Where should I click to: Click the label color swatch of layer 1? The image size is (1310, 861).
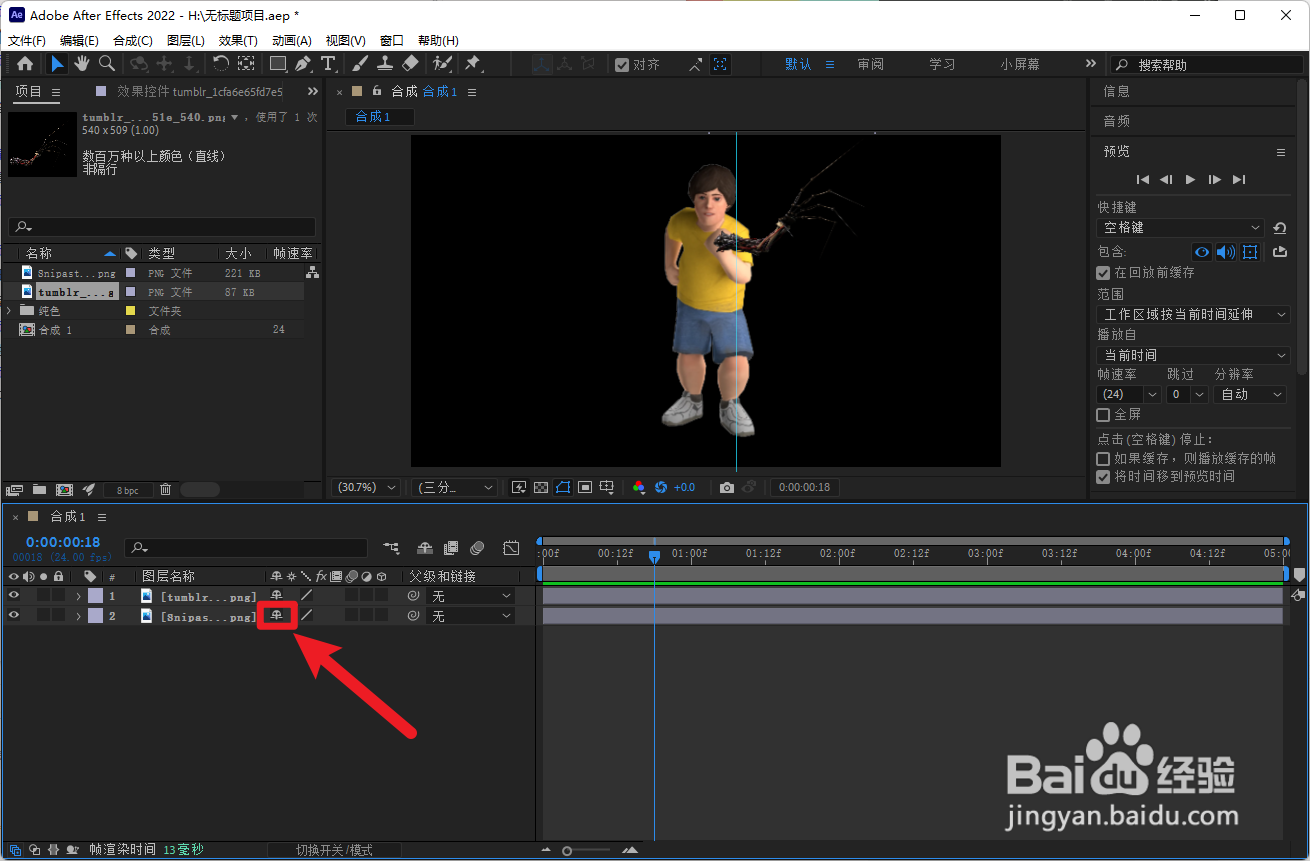[x=95, y=596]
